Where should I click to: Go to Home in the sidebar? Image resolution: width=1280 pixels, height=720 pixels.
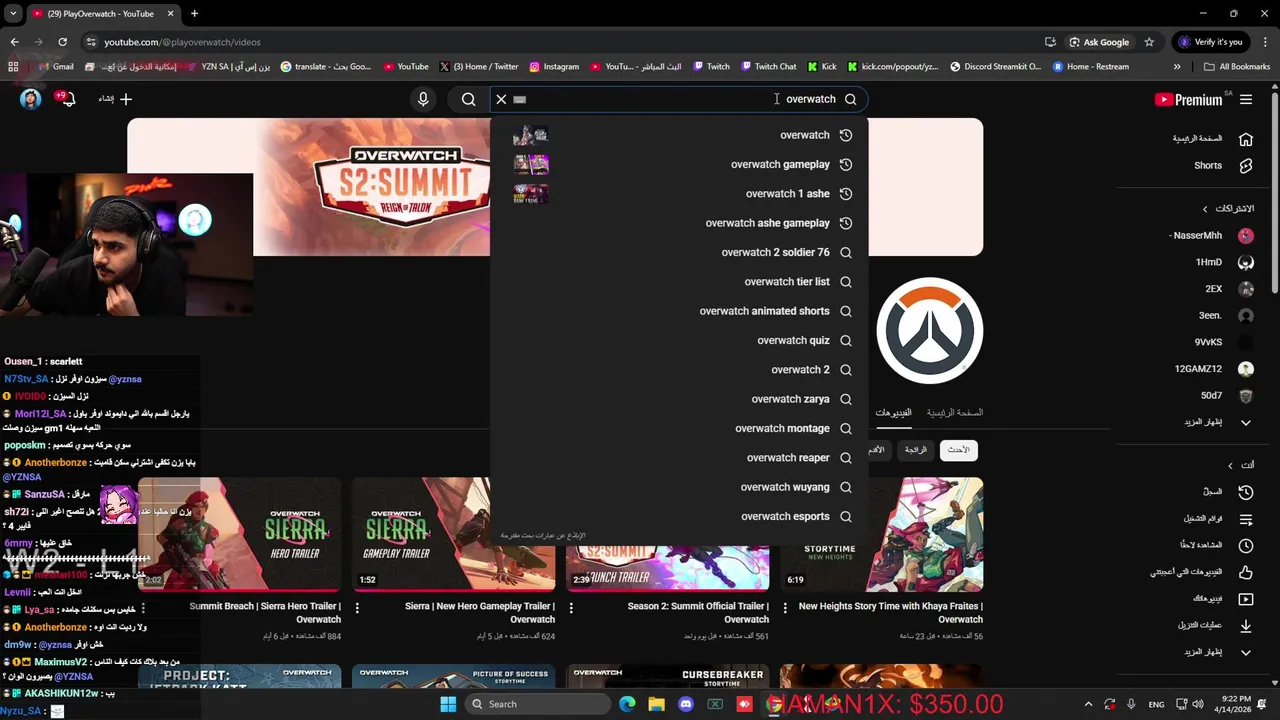(x=1211, y=139)
